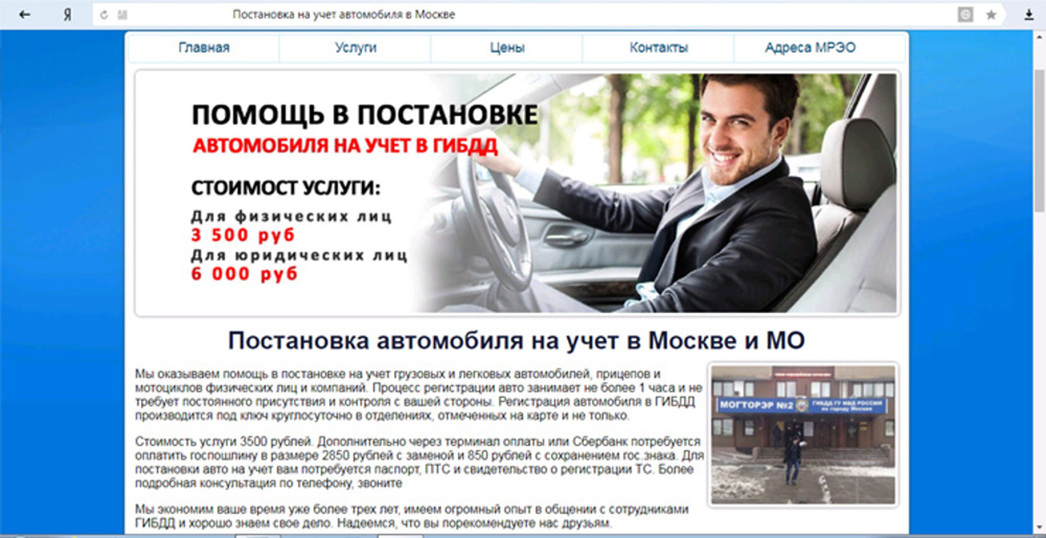Click heading Постановка автомобиля на учет в Москве
Screen dimensions: 1046x538
click(516, 340)
